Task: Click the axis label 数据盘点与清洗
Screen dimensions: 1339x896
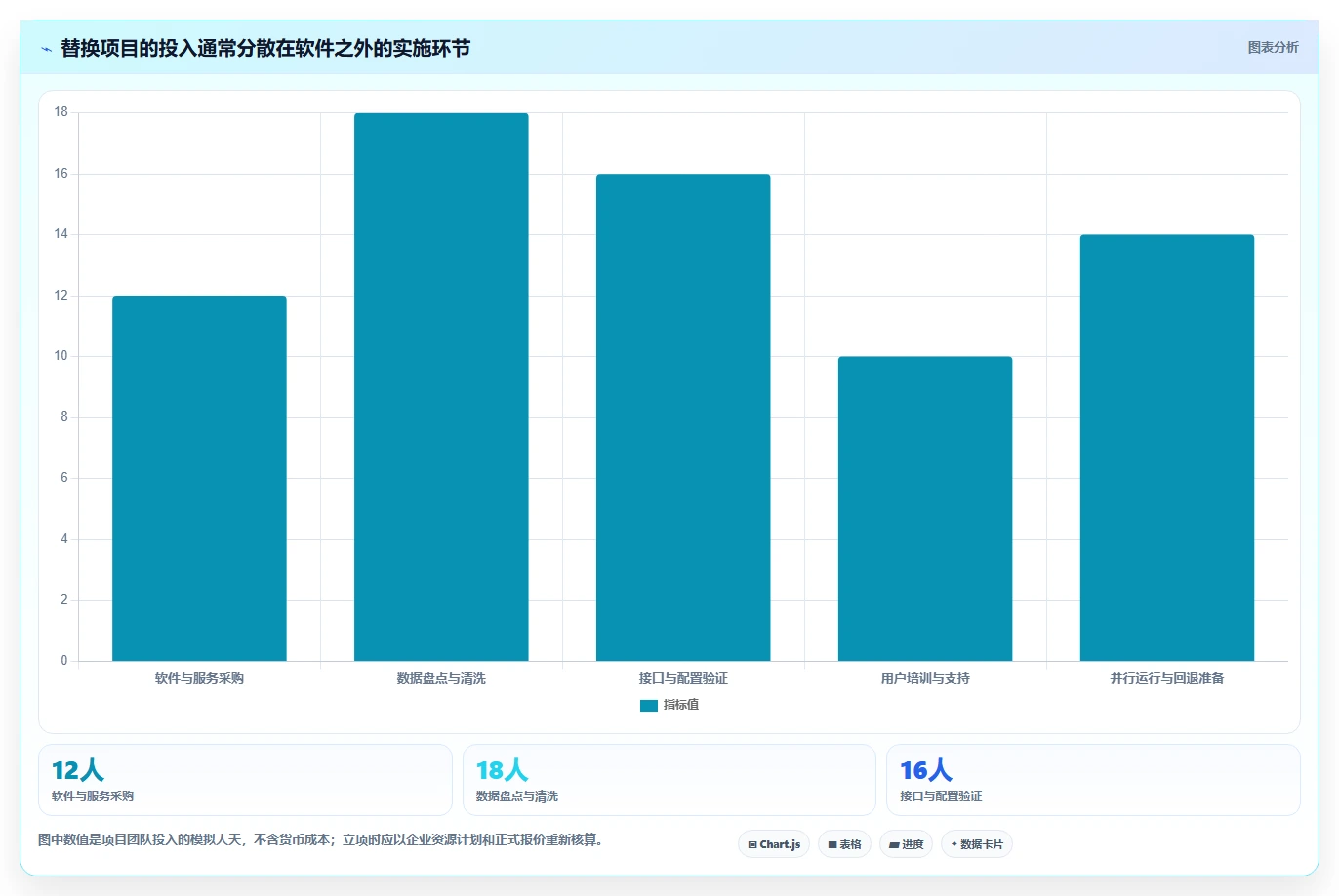Action: click(441, 678)
